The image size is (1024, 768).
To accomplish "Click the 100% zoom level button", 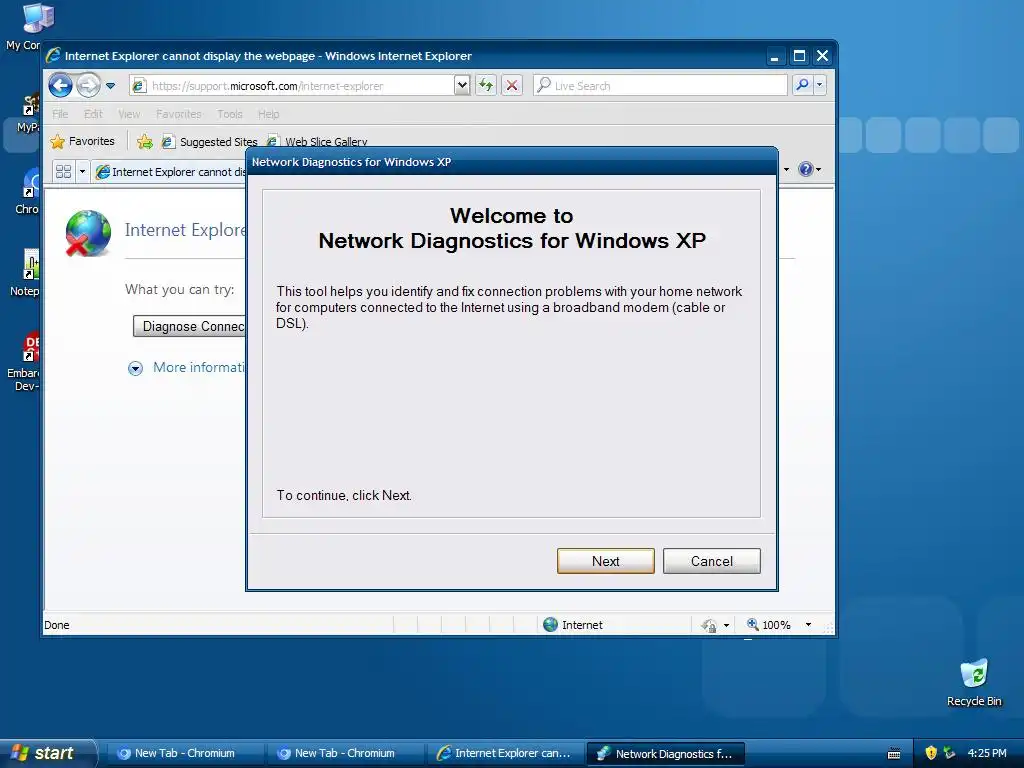I will tap(769, 625).
